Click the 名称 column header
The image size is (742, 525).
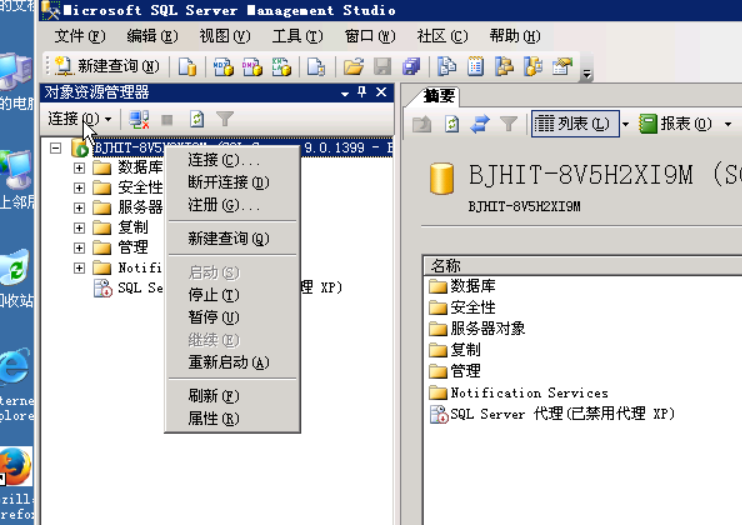pos(583,266)
